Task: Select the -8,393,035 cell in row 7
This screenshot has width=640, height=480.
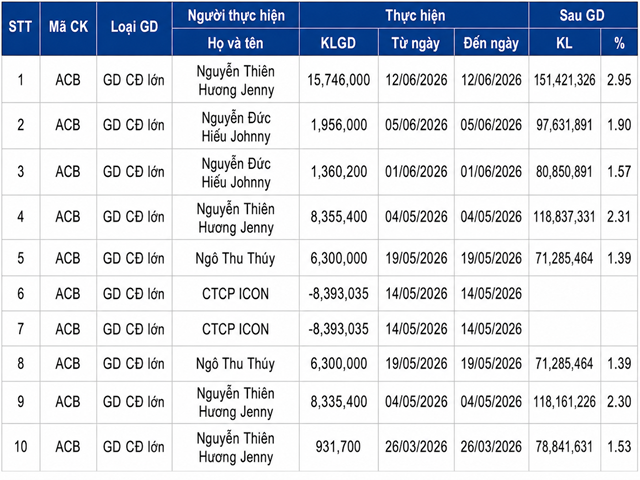Action: coord(338,329)
